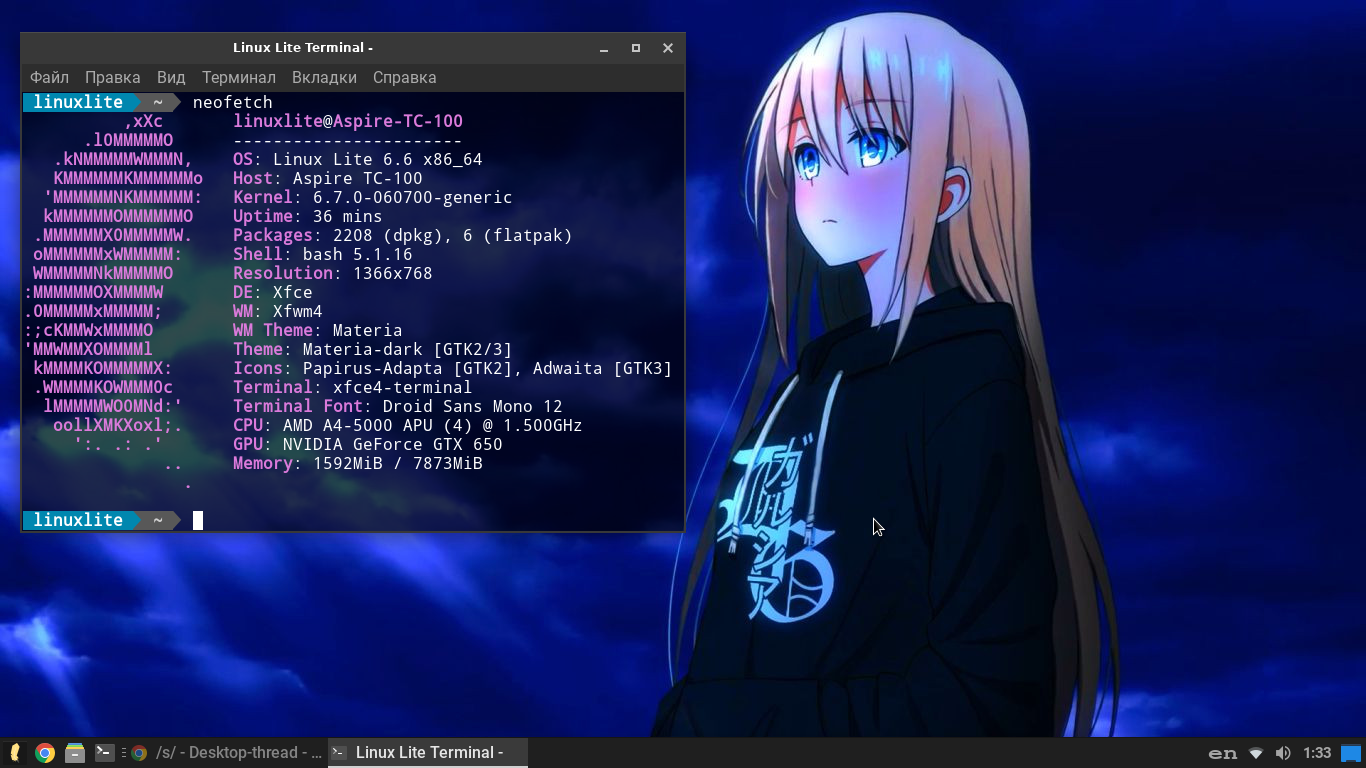1366x768 pixels.
Task: Click the 'Resolution: 1366x768' line
Action: pyautogui.click(x=333, y=273)
